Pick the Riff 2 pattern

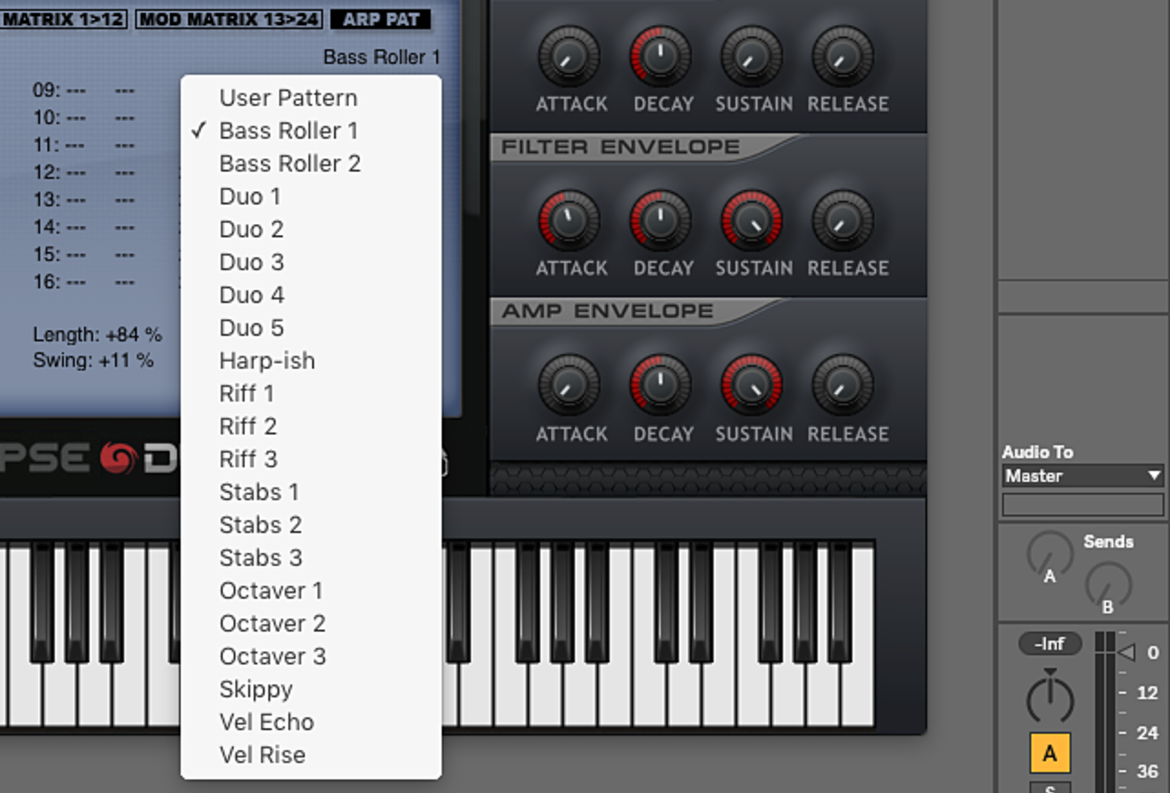(x=311, y=426)
